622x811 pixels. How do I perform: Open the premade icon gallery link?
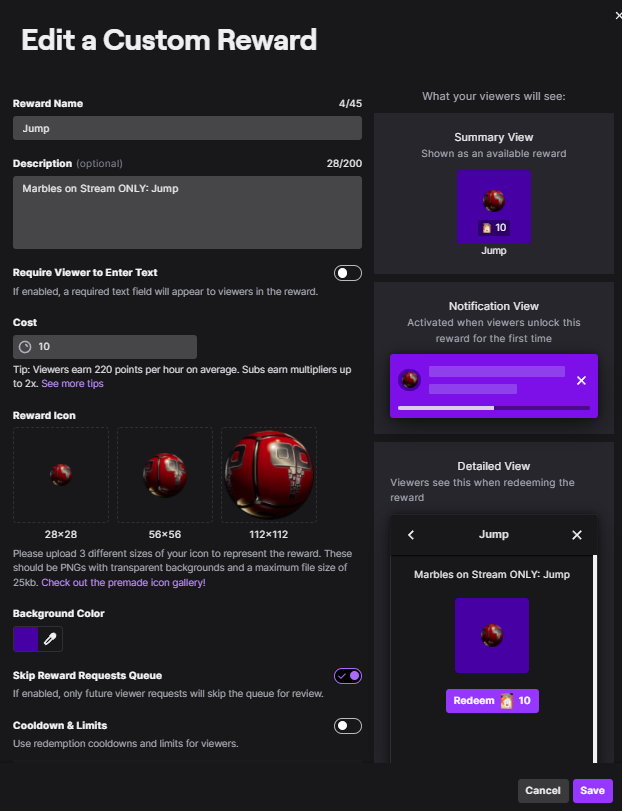(x=123, y=582)
